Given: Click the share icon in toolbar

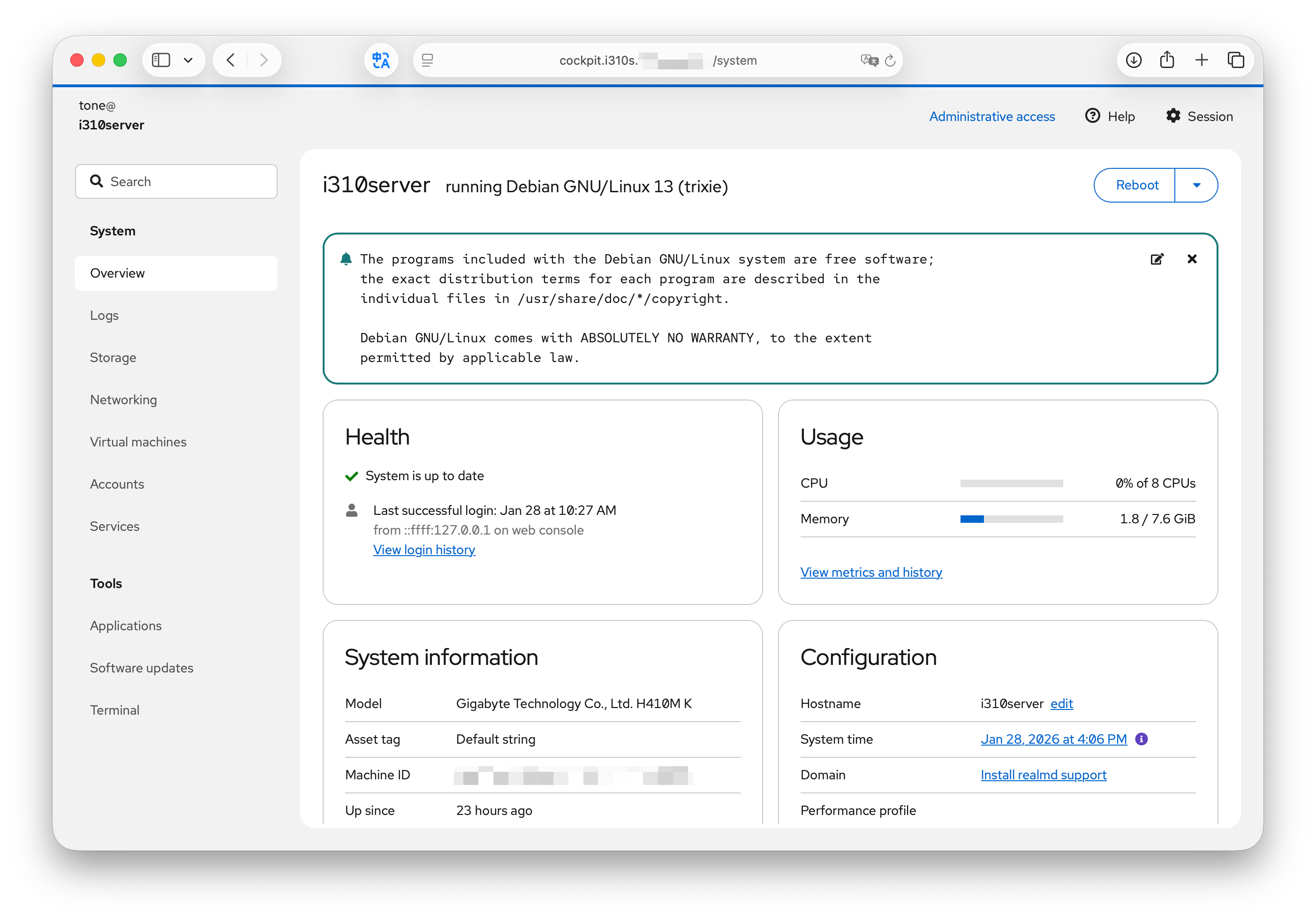Looking at the screenshot, I should click(1167, 60).
